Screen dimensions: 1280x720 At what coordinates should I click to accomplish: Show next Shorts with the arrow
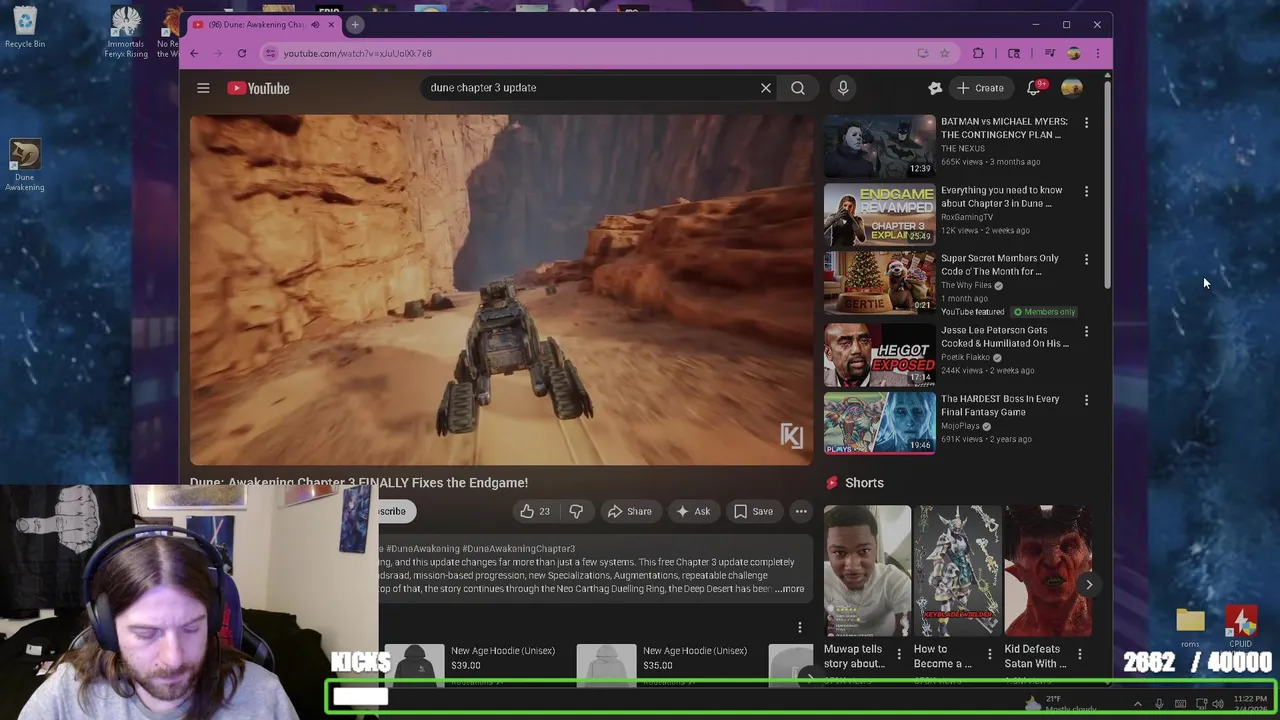coord(1089,585)
